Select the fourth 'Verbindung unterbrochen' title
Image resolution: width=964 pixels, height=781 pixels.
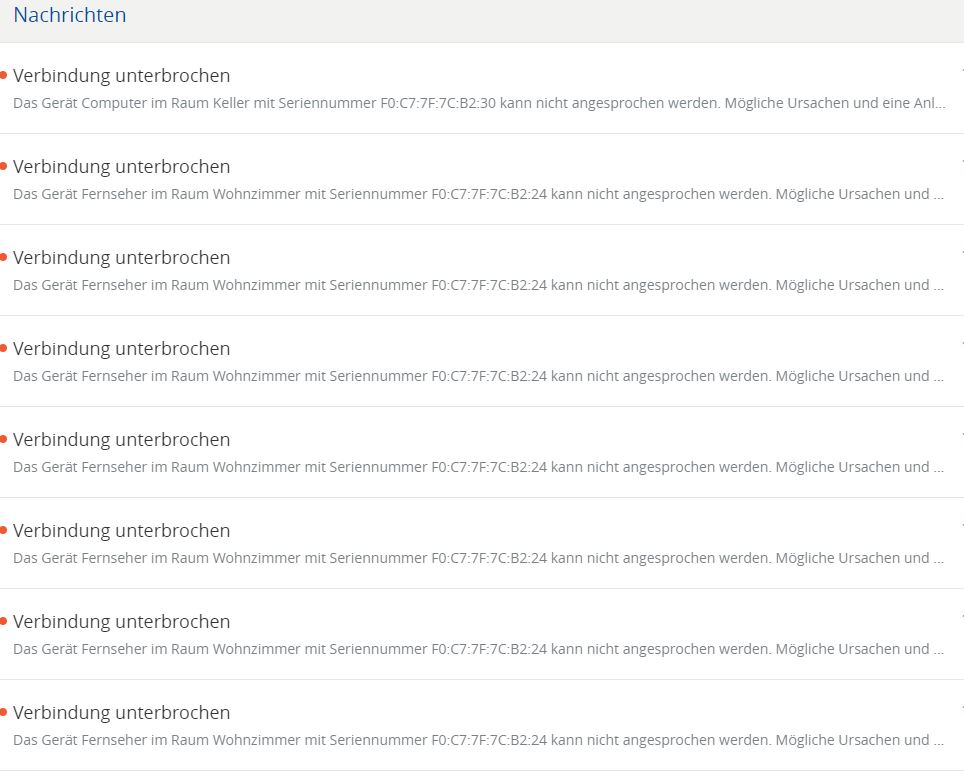[x=121, y=349]
